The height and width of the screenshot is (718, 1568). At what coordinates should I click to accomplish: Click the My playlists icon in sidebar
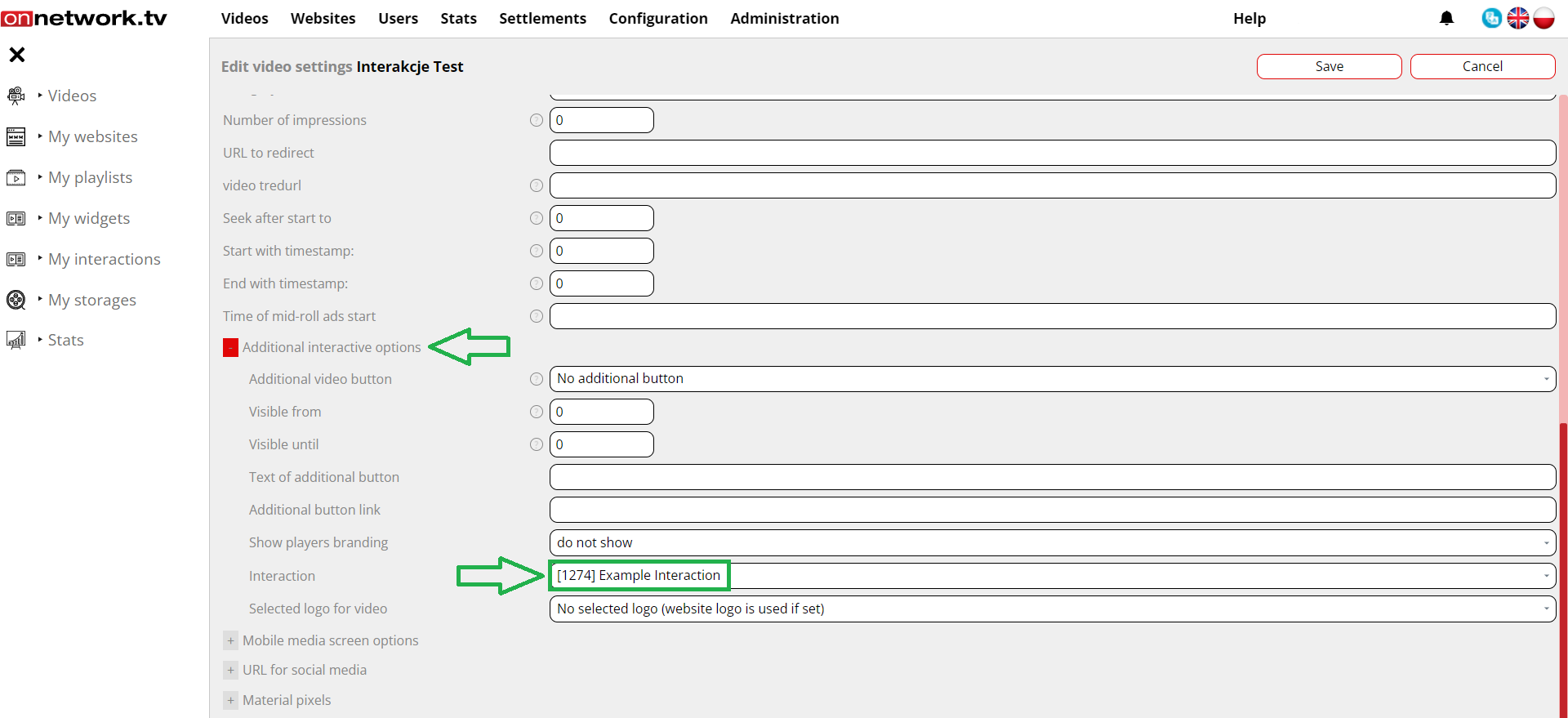tap(16, 177)
